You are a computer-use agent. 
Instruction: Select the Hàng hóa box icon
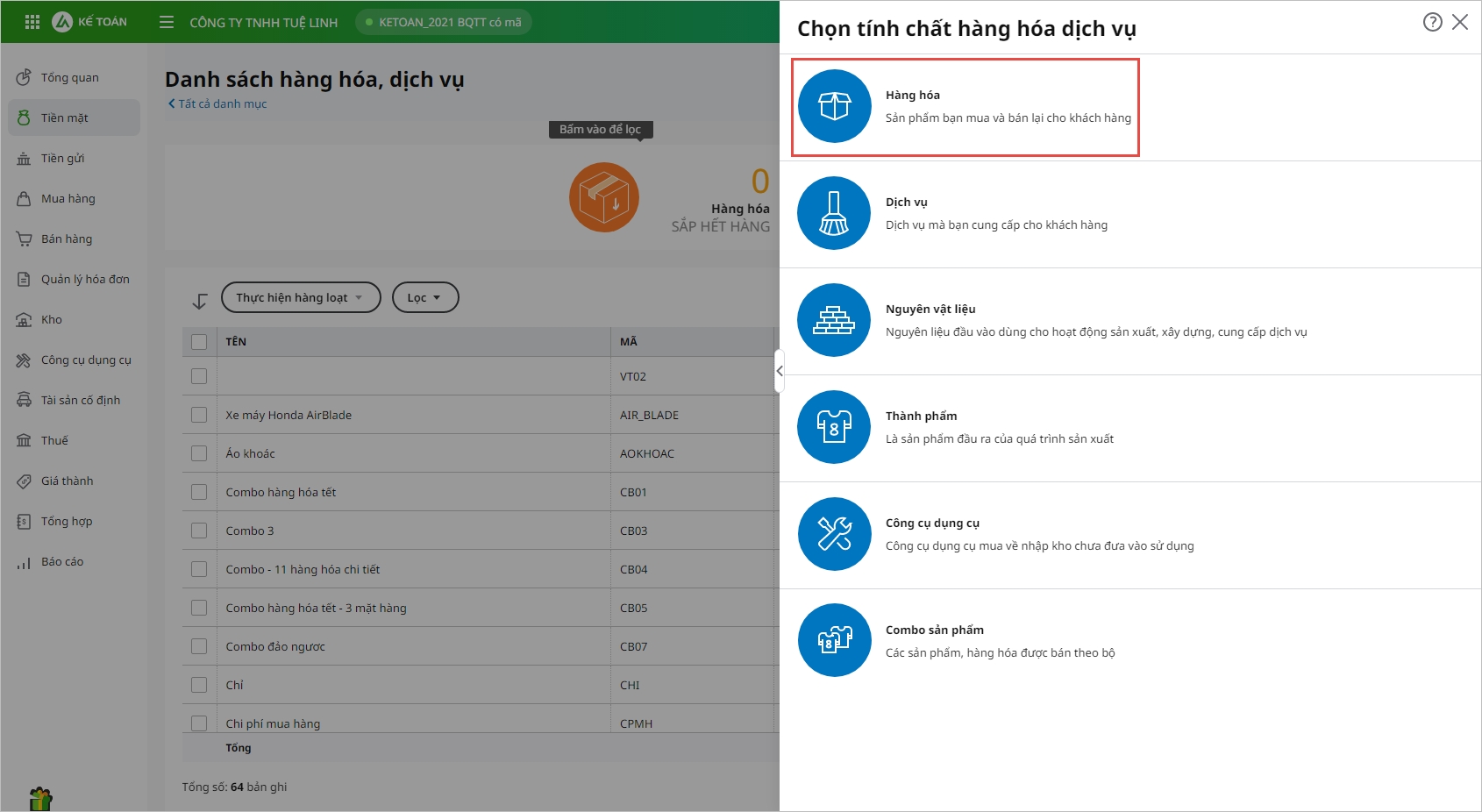coord(834,106)
